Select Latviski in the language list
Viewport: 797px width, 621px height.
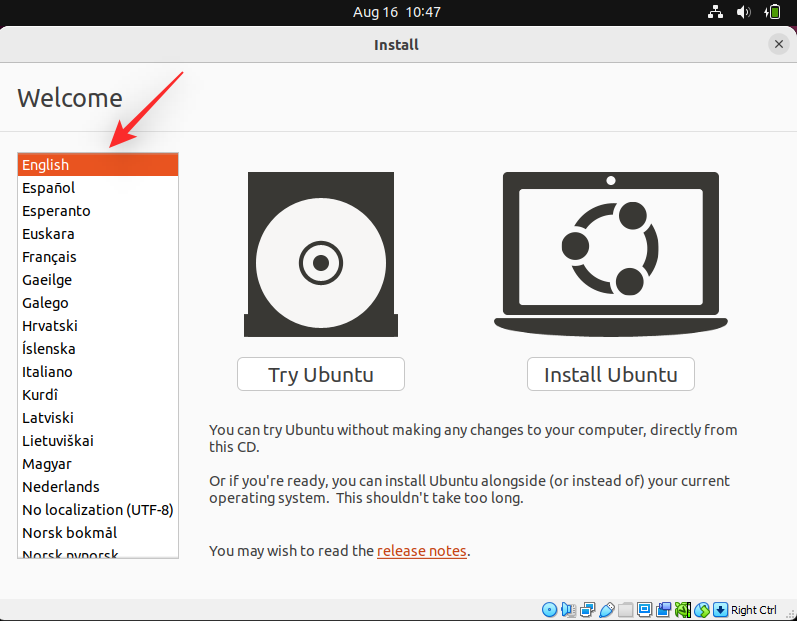coord(98,418)
